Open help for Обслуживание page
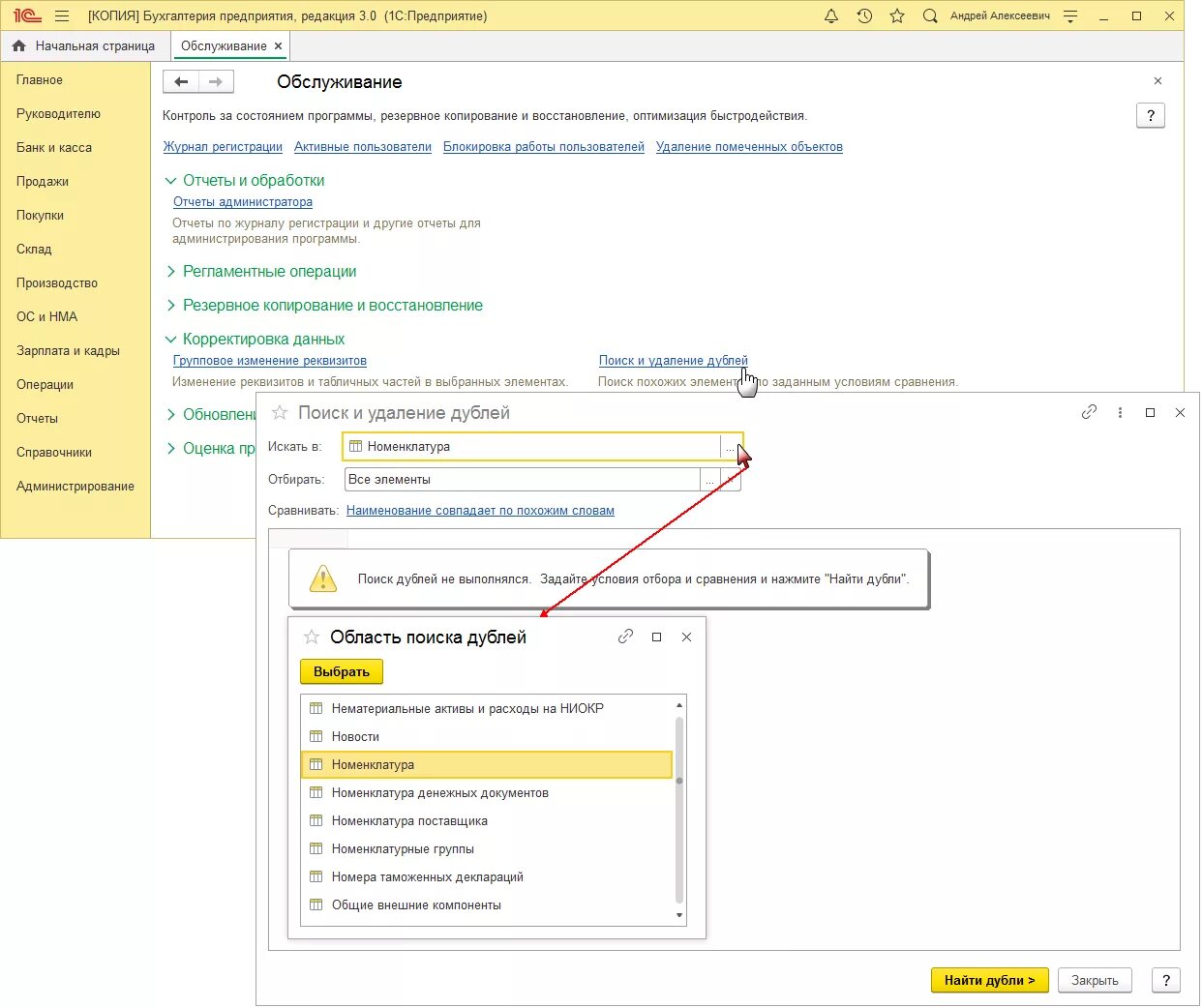The image size is (1203, 1008). pyautogui.click(x=1150, y=116)
